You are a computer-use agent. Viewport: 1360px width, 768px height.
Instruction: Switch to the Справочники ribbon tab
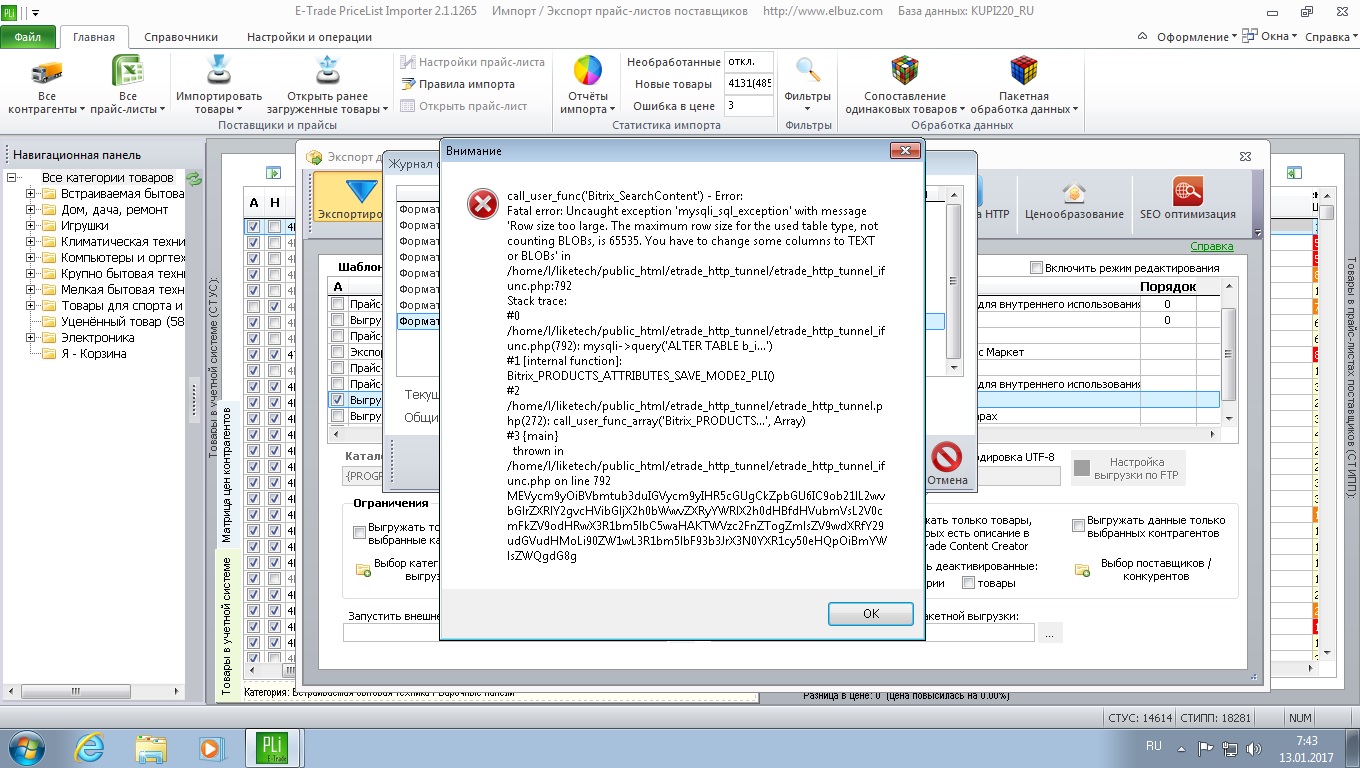[x=181, y=37]
